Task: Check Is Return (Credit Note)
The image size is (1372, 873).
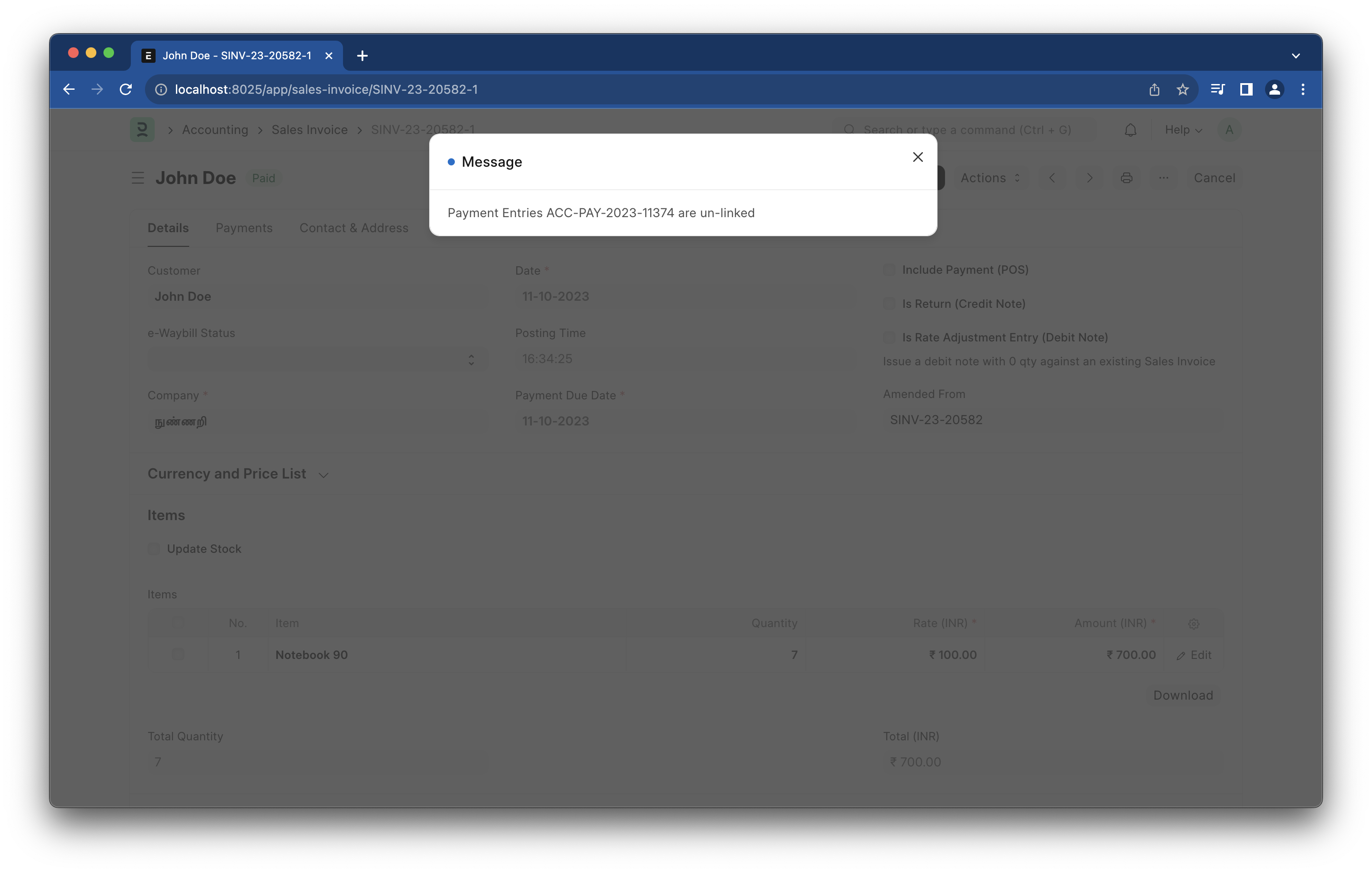Action: [x=889, y=304]
